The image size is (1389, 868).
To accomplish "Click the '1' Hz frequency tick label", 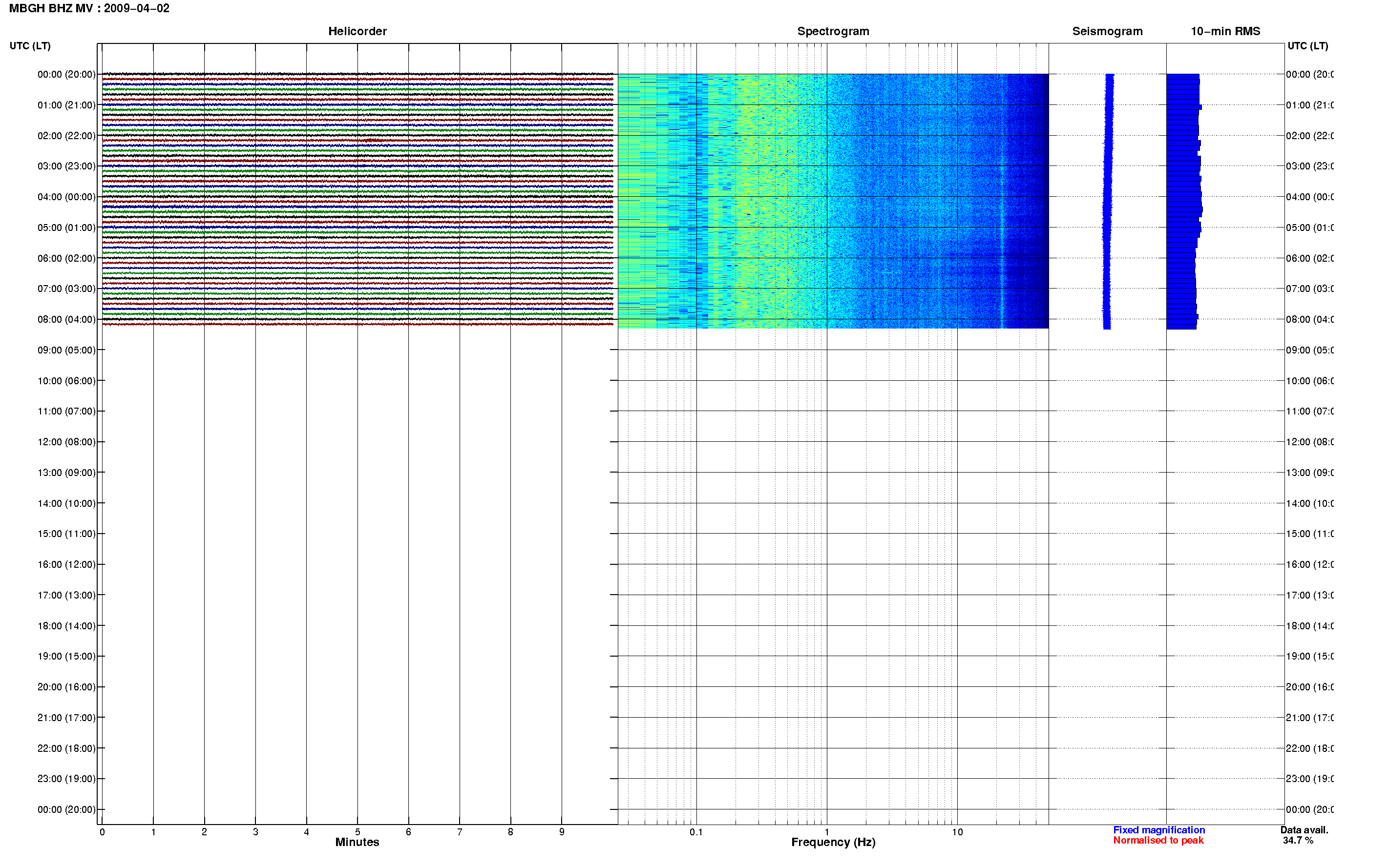I will [827, 832].
